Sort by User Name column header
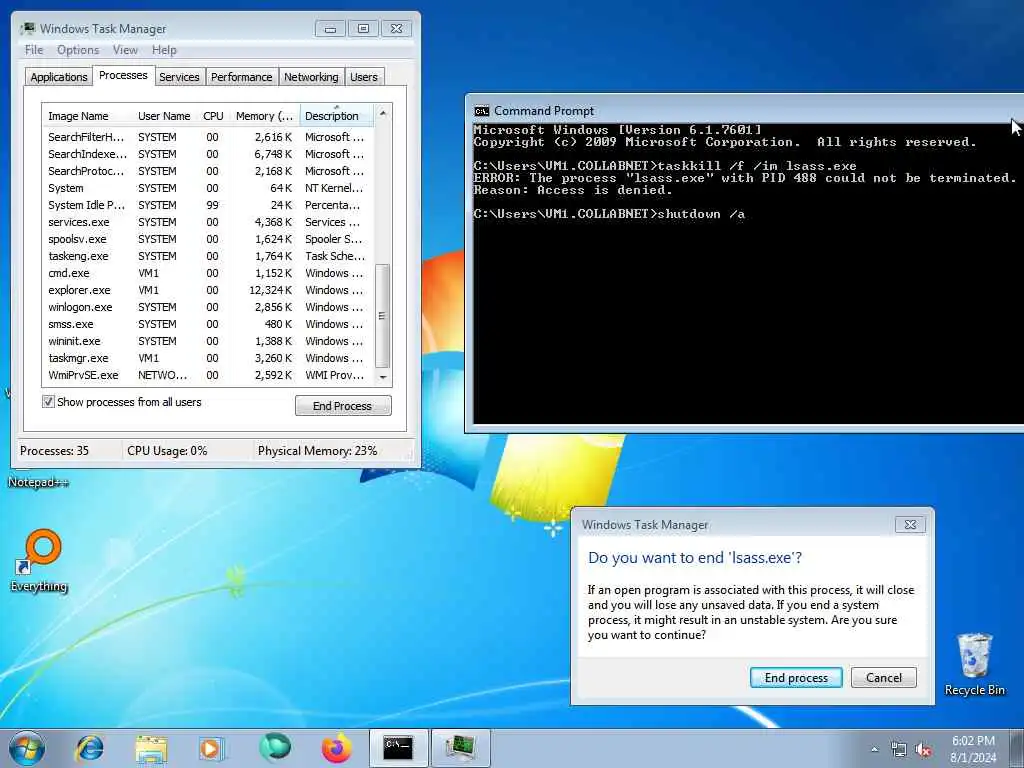 coord(165,116)
